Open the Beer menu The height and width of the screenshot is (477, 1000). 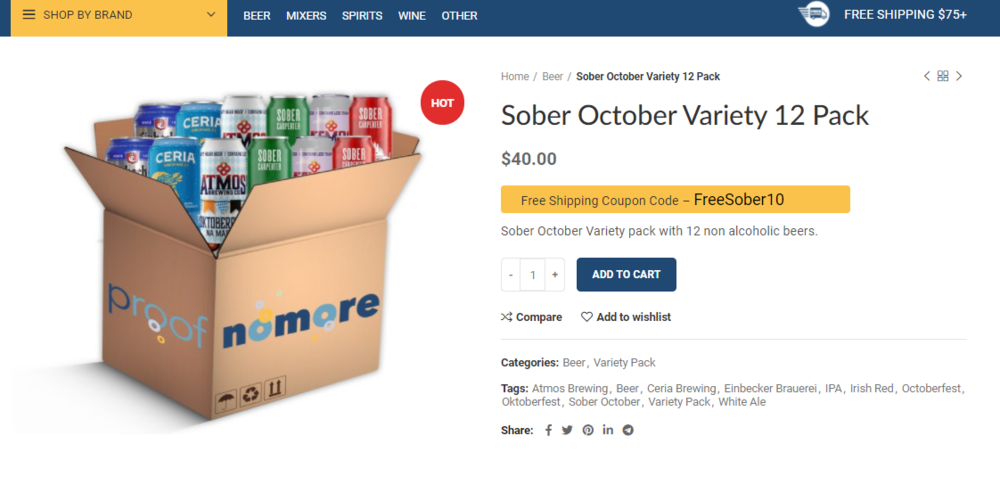tap(257, 16)
